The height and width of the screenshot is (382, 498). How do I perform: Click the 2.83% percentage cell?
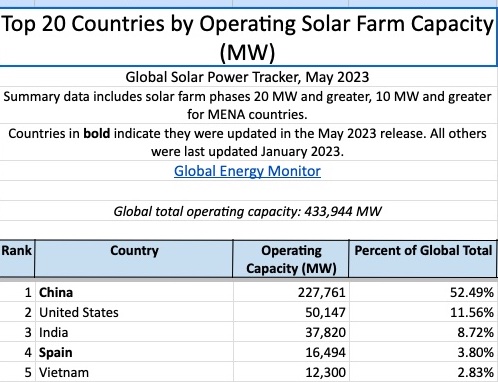click(x=423, y=372)
